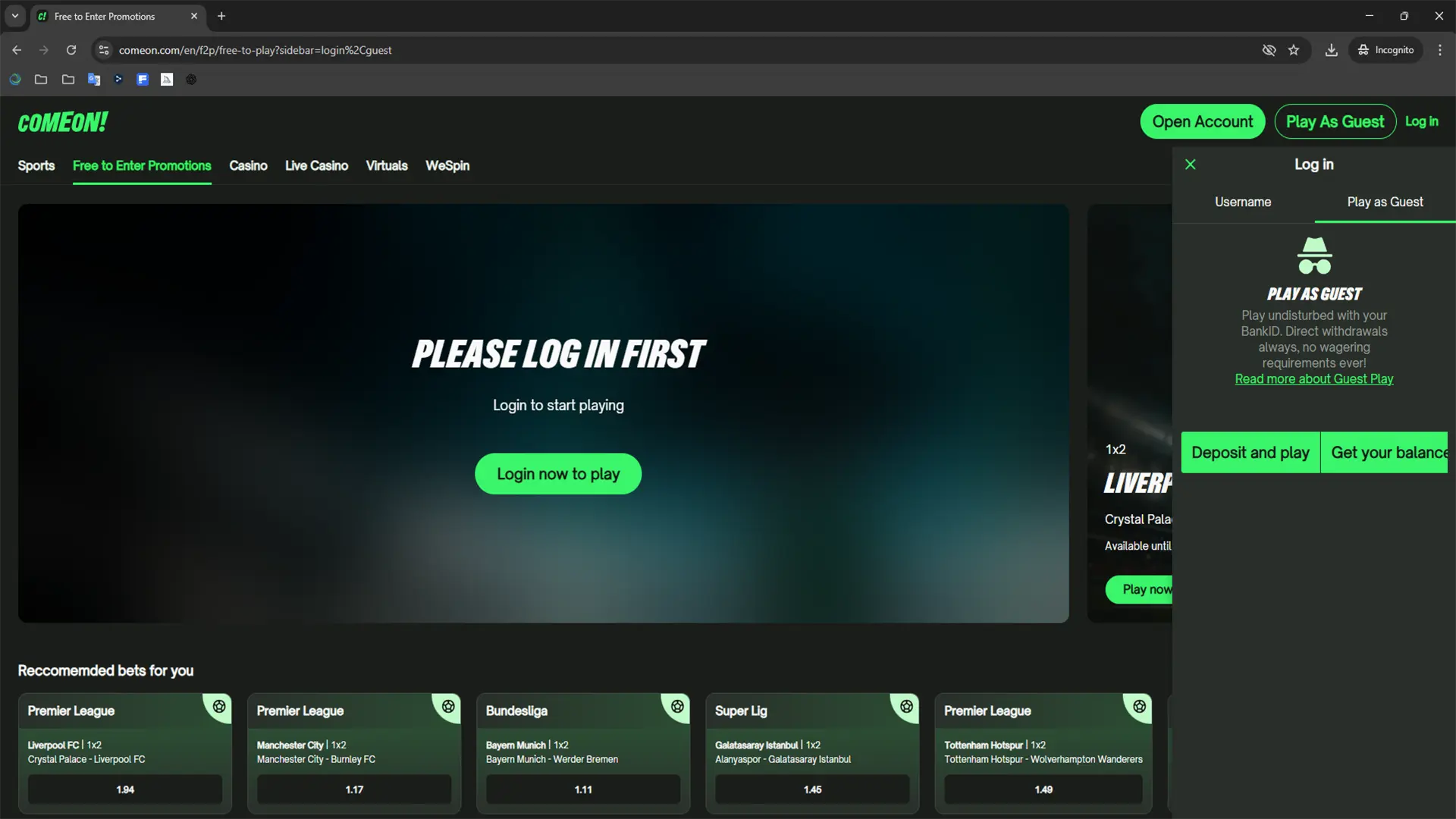The width and height of the screenshot is (1456, 819).
Task: Open the Live Casino menu item
Action: click(316, 165)
